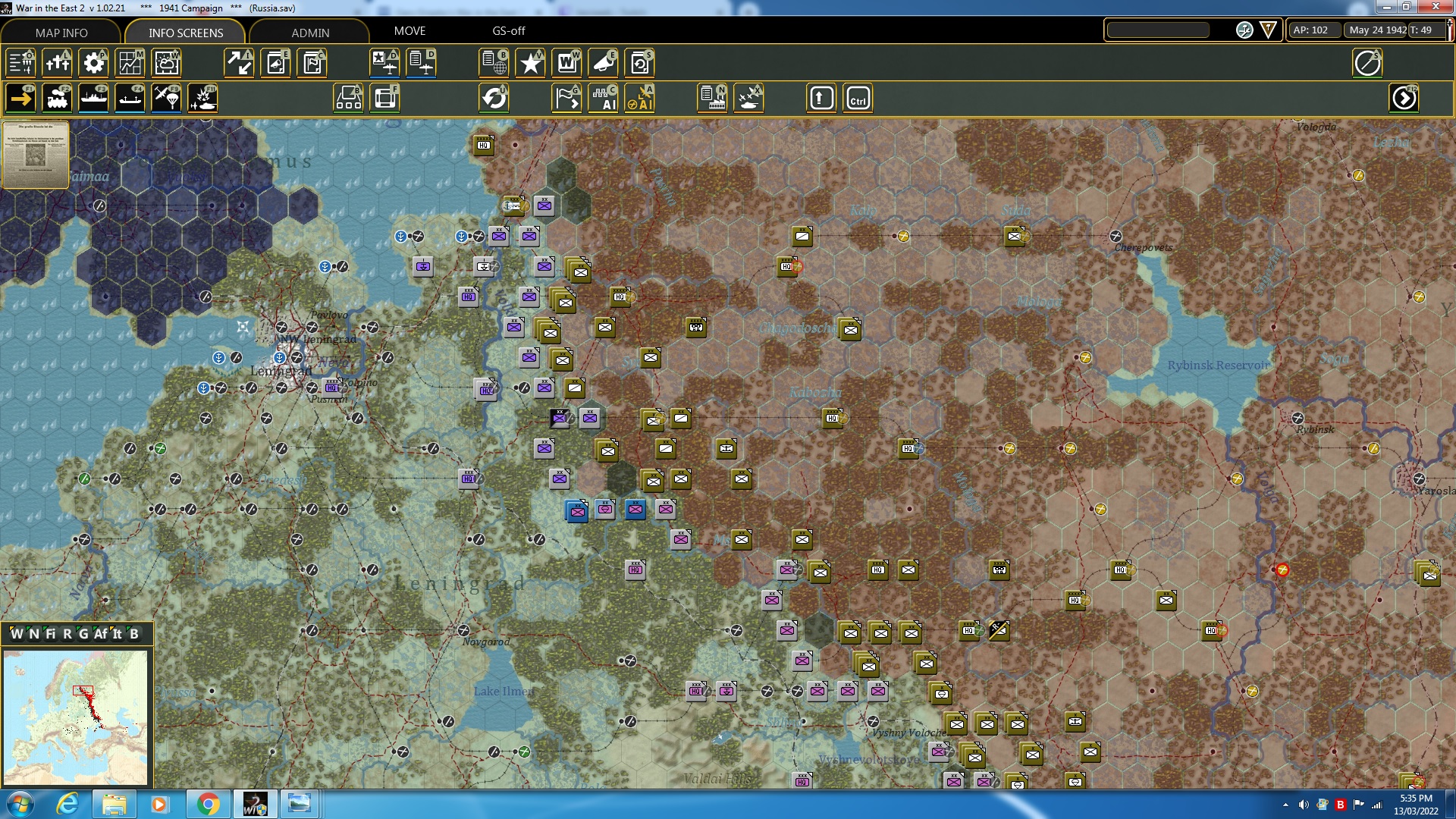Open Google Chrome from the taskbar
The image size is (1456, 819).
tap(208, 804)
